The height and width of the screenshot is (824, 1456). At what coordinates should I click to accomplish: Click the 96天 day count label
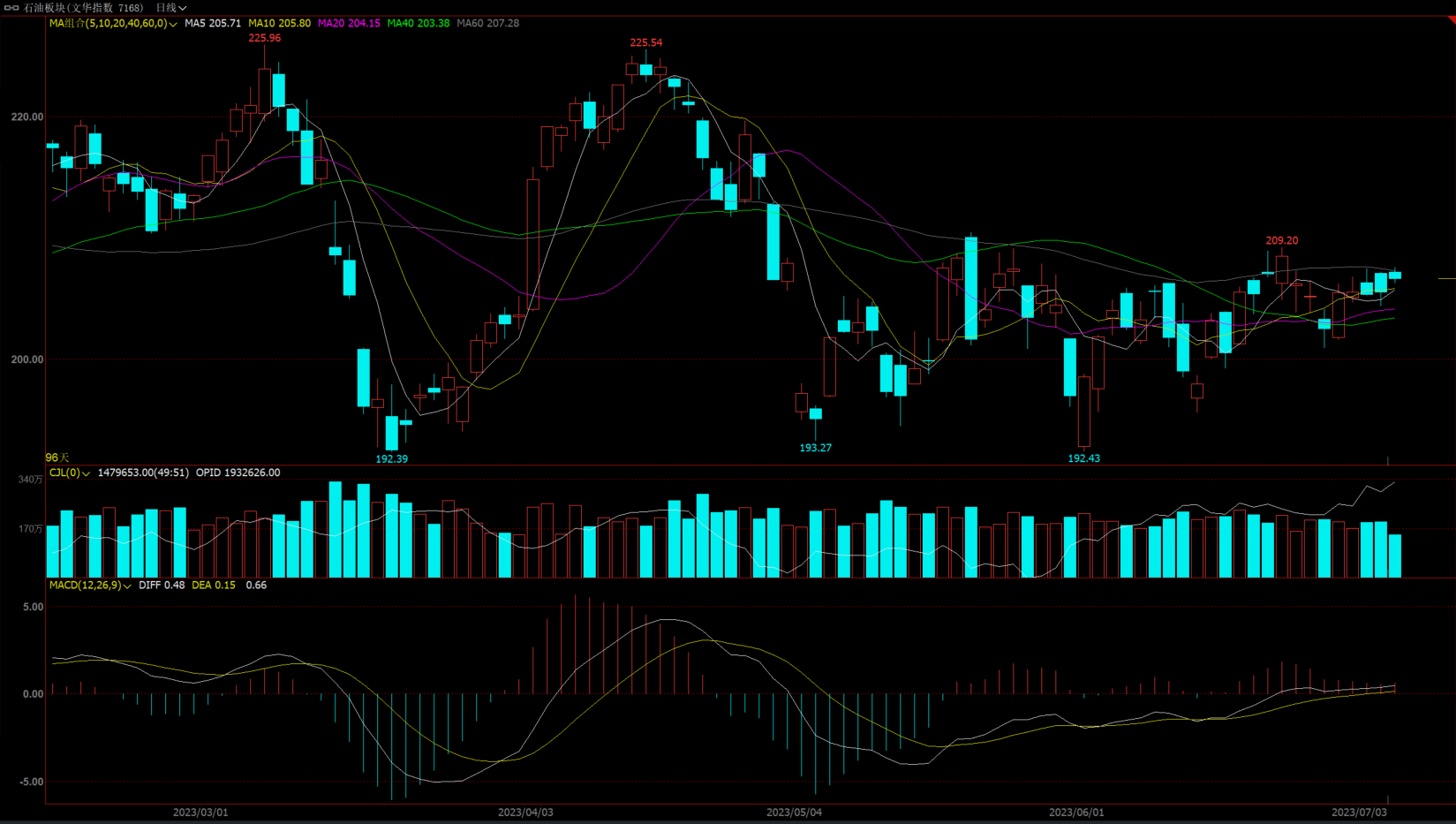click(57, 457)
